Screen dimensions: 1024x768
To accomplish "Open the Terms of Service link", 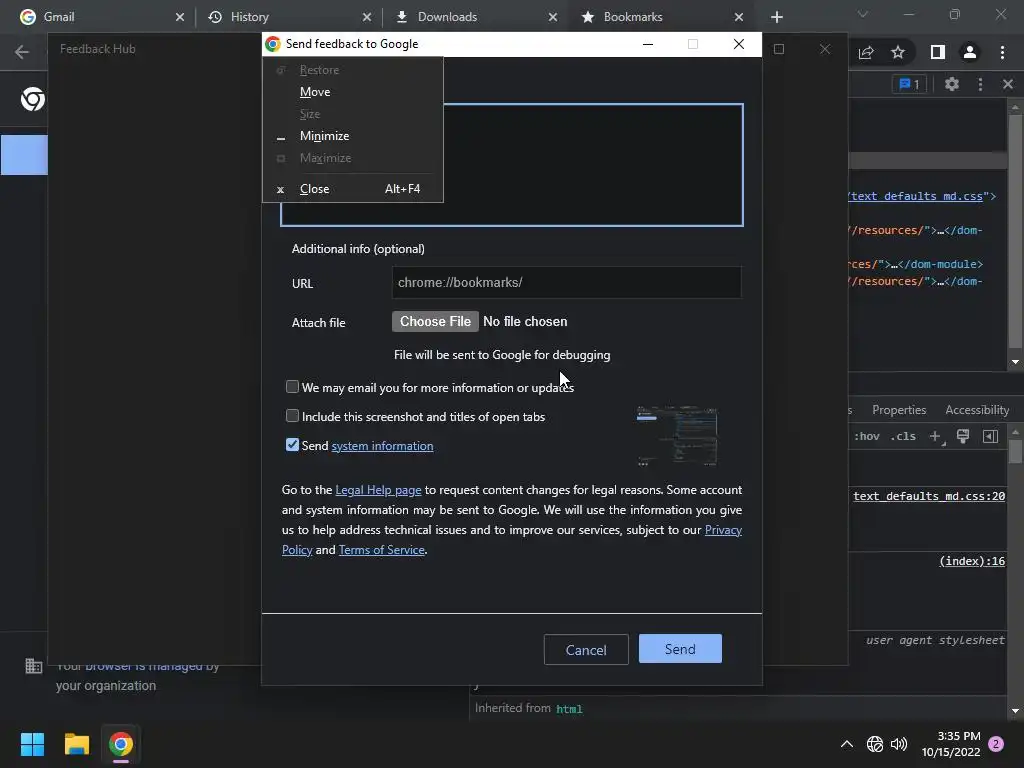I will 381,550.
